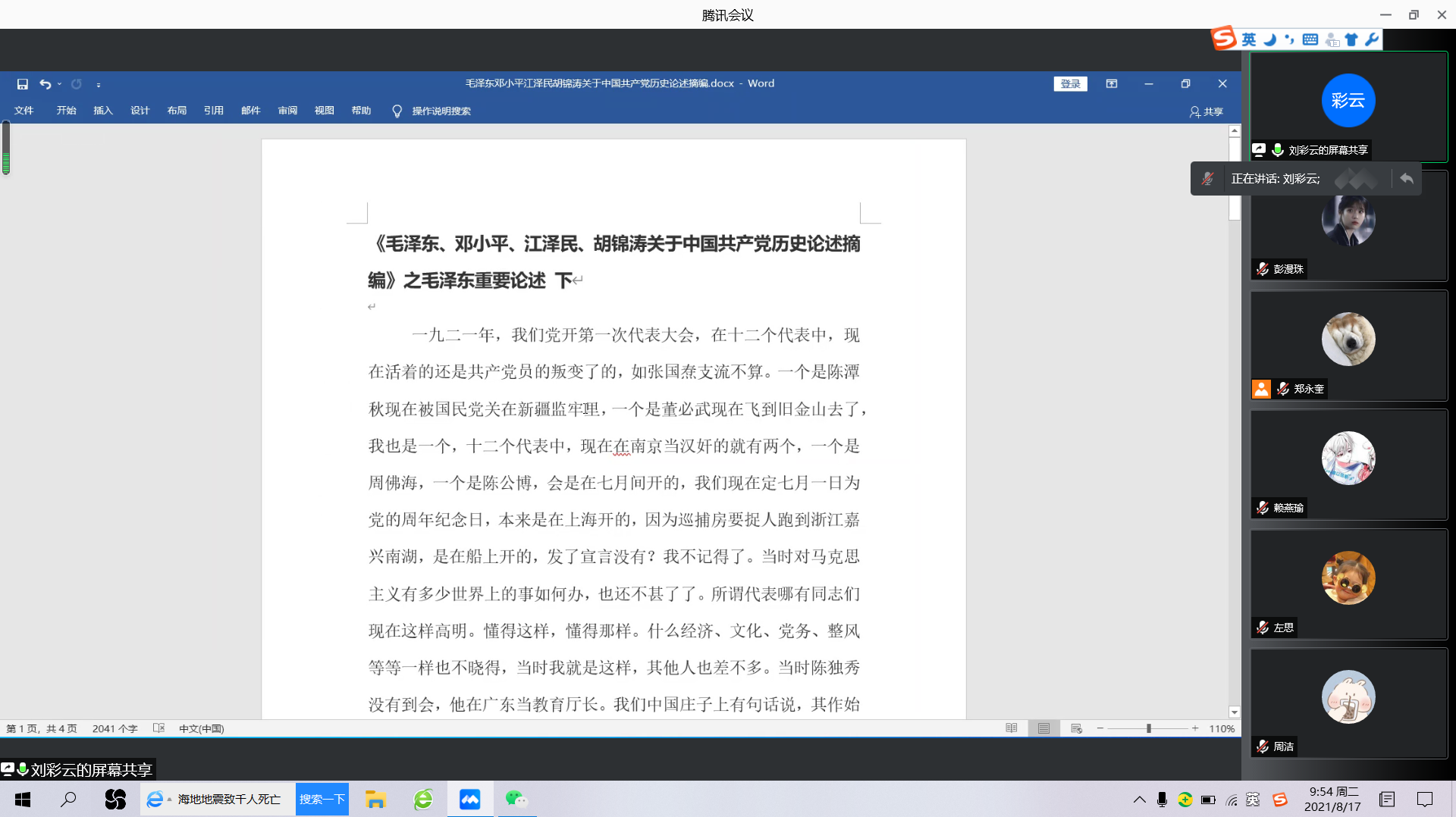Screen dimensions: 1456x817
Task: Open WeChat from the taskbar
Action: click(516, 799)
